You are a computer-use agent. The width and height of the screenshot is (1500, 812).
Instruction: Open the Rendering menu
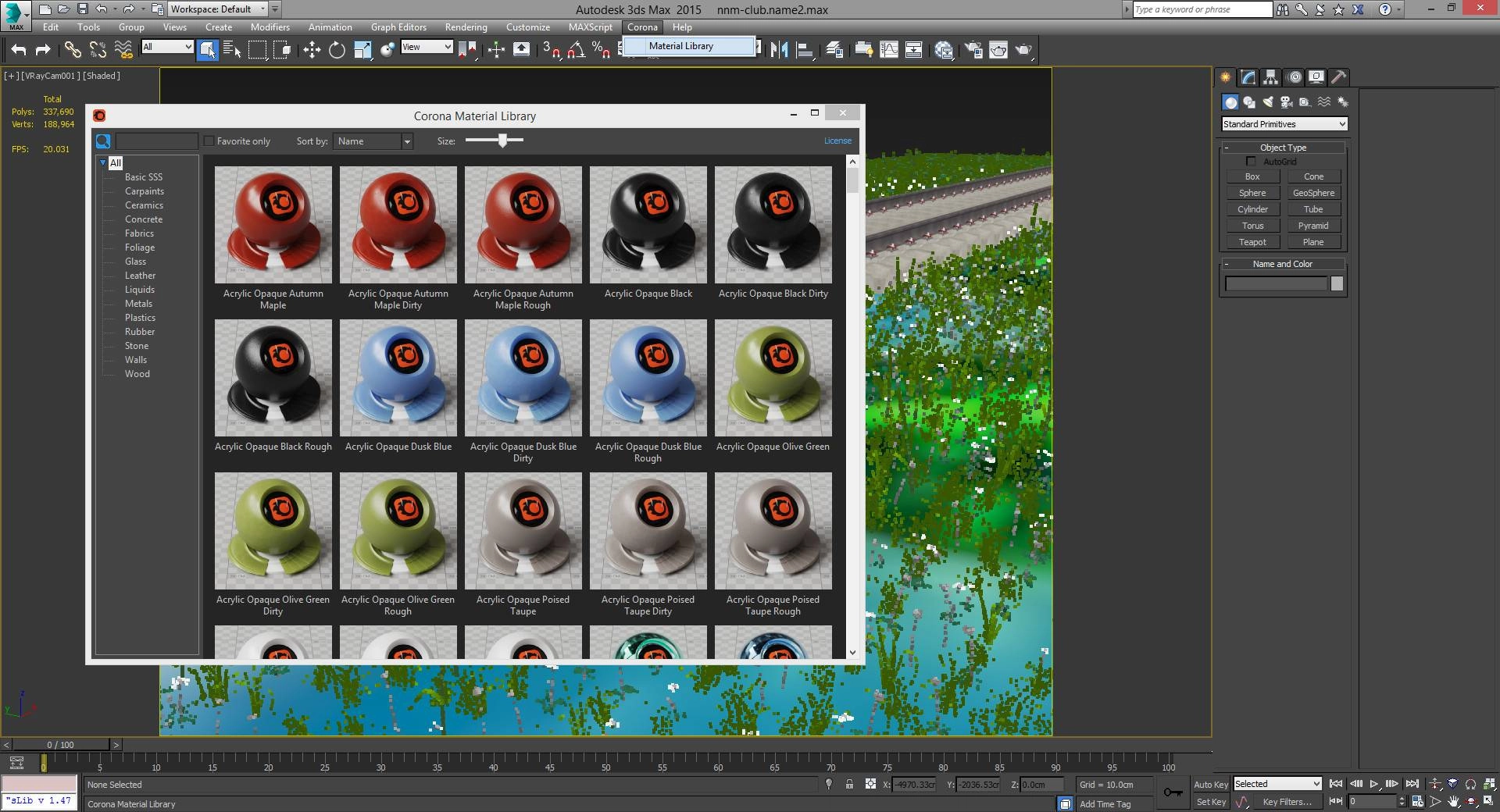466,27
